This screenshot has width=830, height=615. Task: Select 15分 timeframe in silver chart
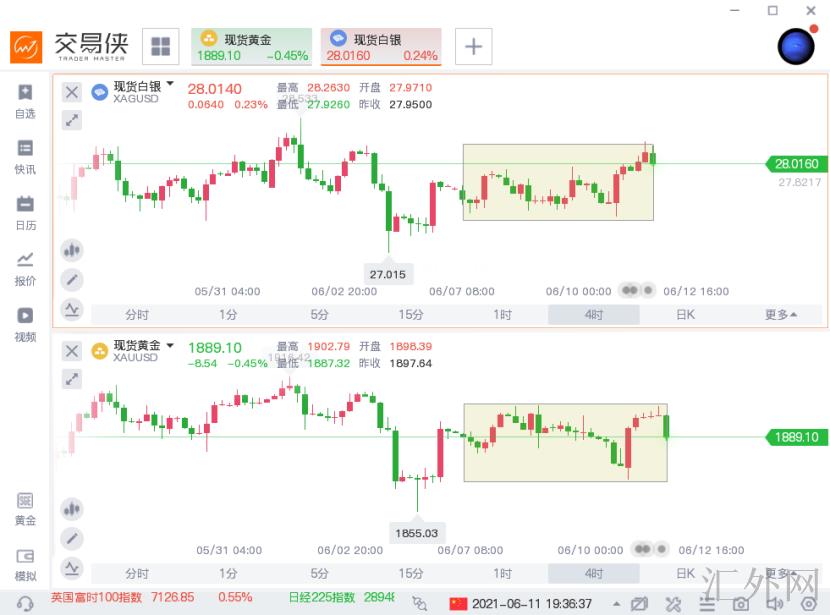(411, 315)
